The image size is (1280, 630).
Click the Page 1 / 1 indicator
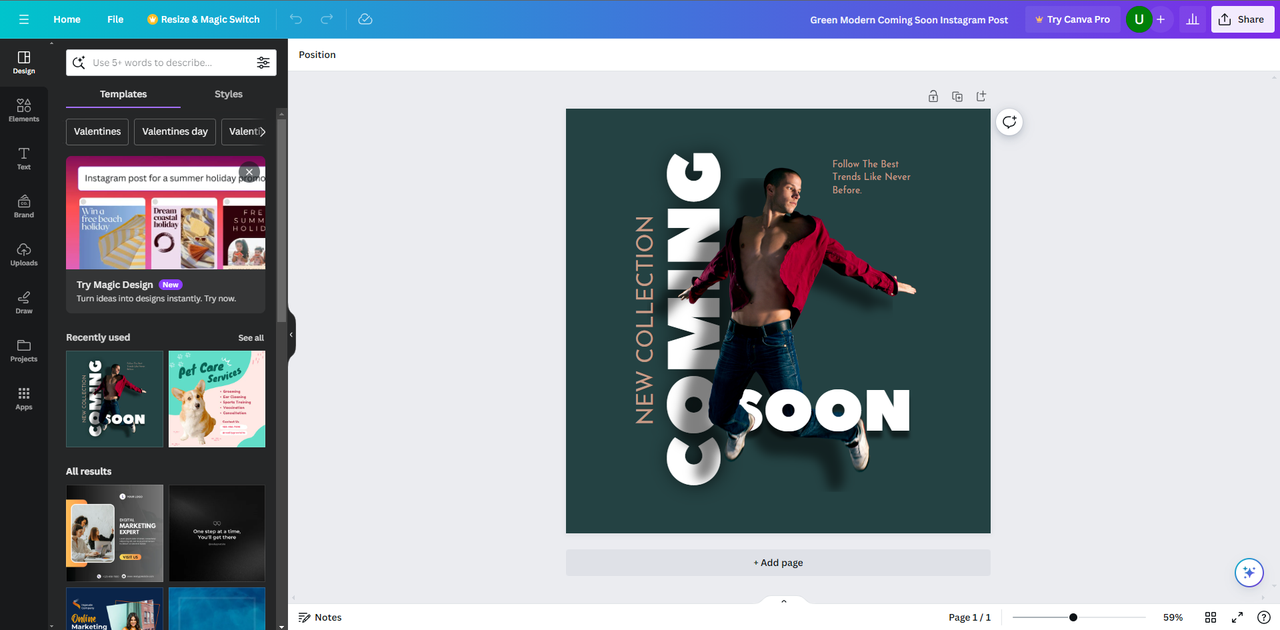click(970, 617)
